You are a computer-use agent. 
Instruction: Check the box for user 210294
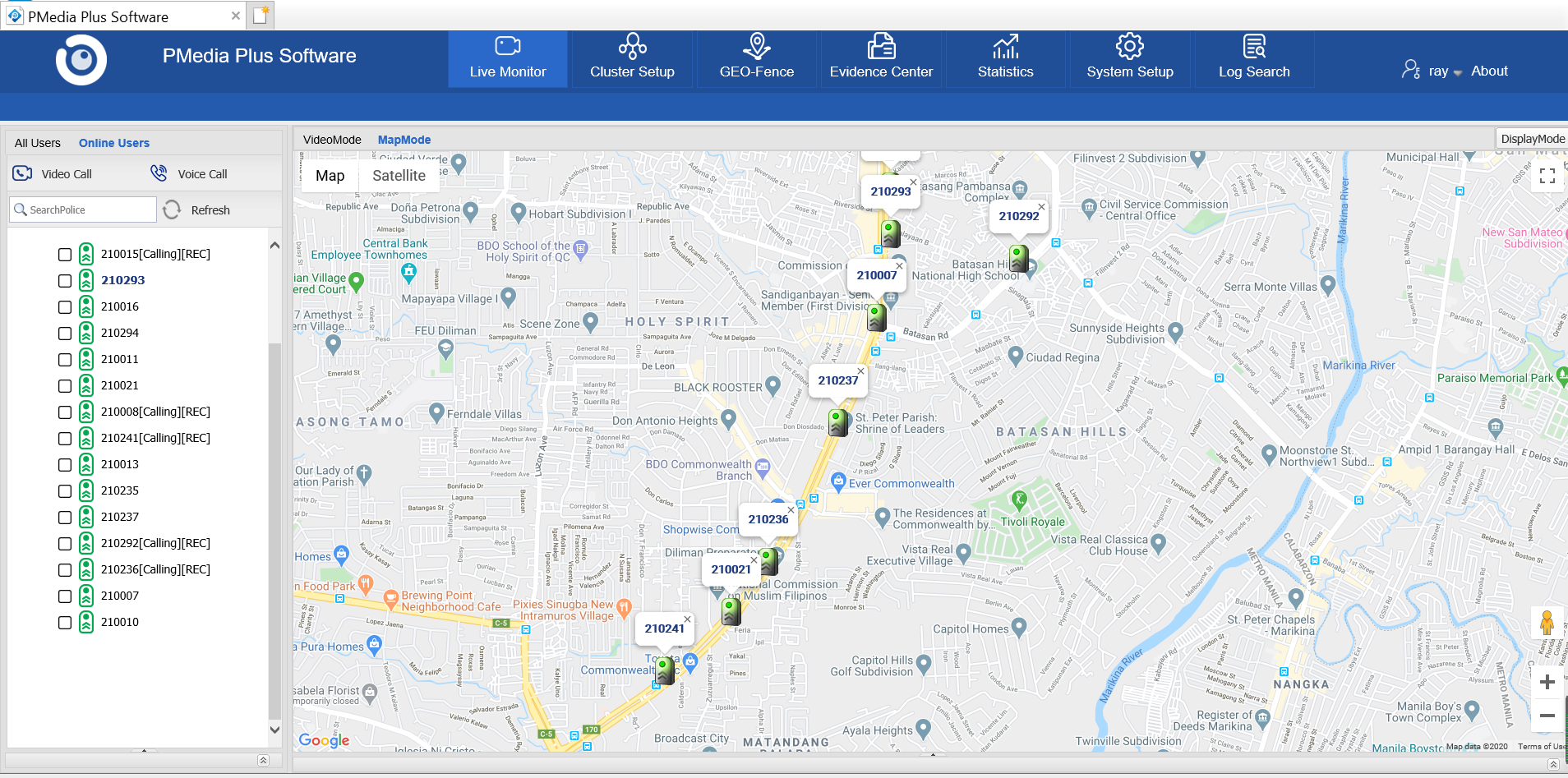(x=65, y=334)
